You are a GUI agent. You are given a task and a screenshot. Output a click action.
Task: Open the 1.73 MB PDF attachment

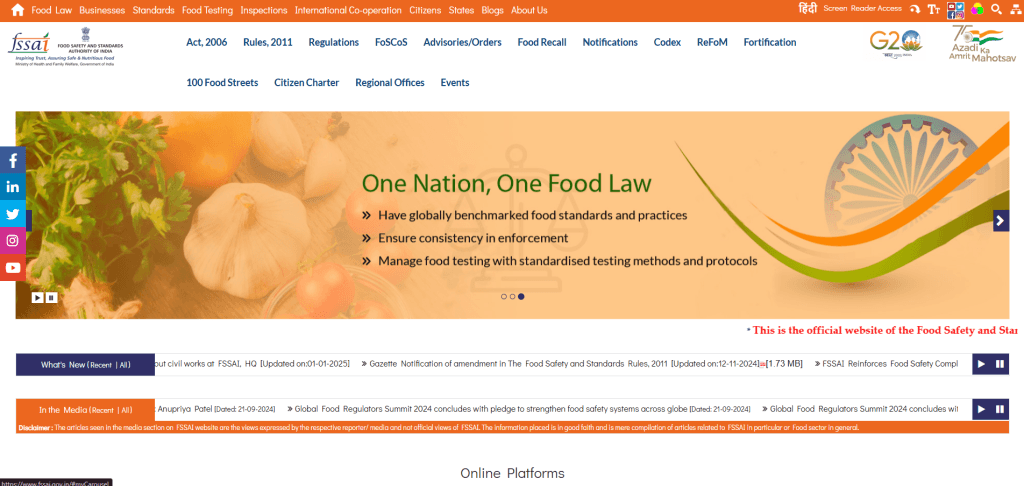[x=783, y=364]
